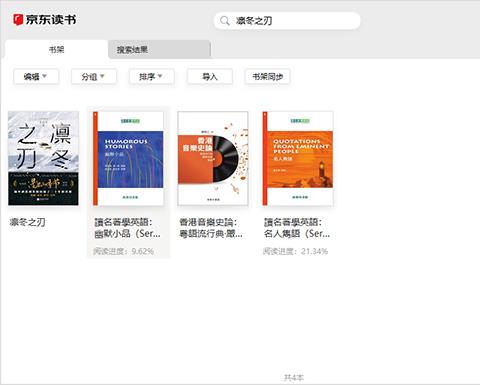
Task: Open the Quotations from Eminent People cover
Action: [298, 158]
